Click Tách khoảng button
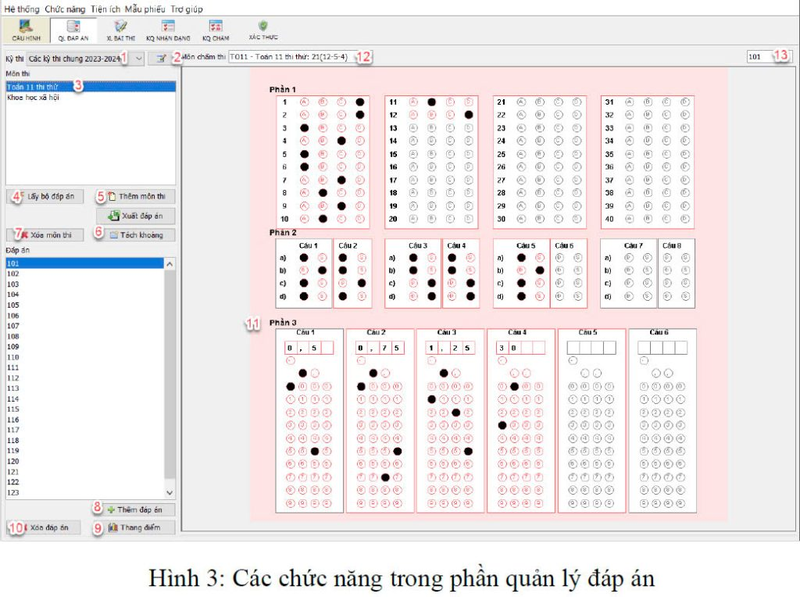The width and height of the screenshot is (800, 597). coord(136,235)
